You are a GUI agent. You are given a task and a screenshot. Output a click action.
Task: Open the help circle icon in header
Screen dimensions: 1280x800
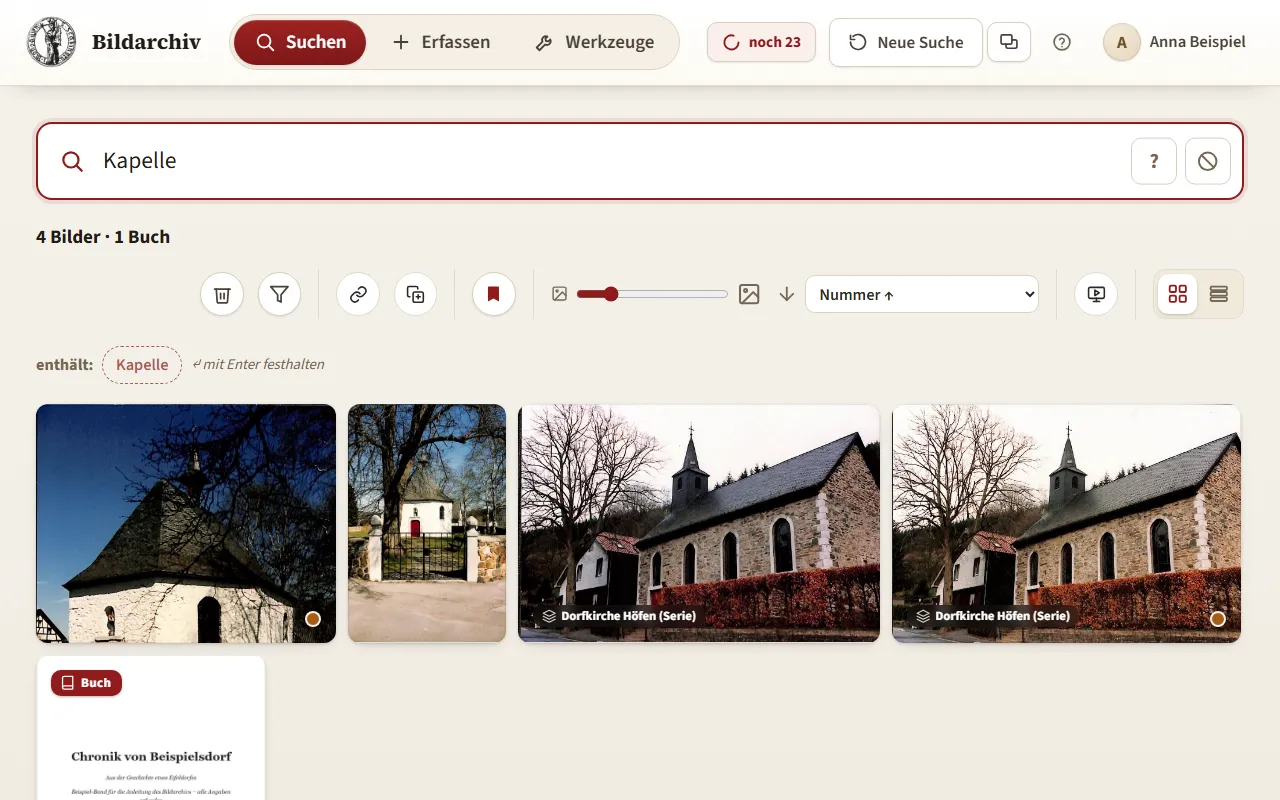pyautogui.click(x=1062, y=42)
